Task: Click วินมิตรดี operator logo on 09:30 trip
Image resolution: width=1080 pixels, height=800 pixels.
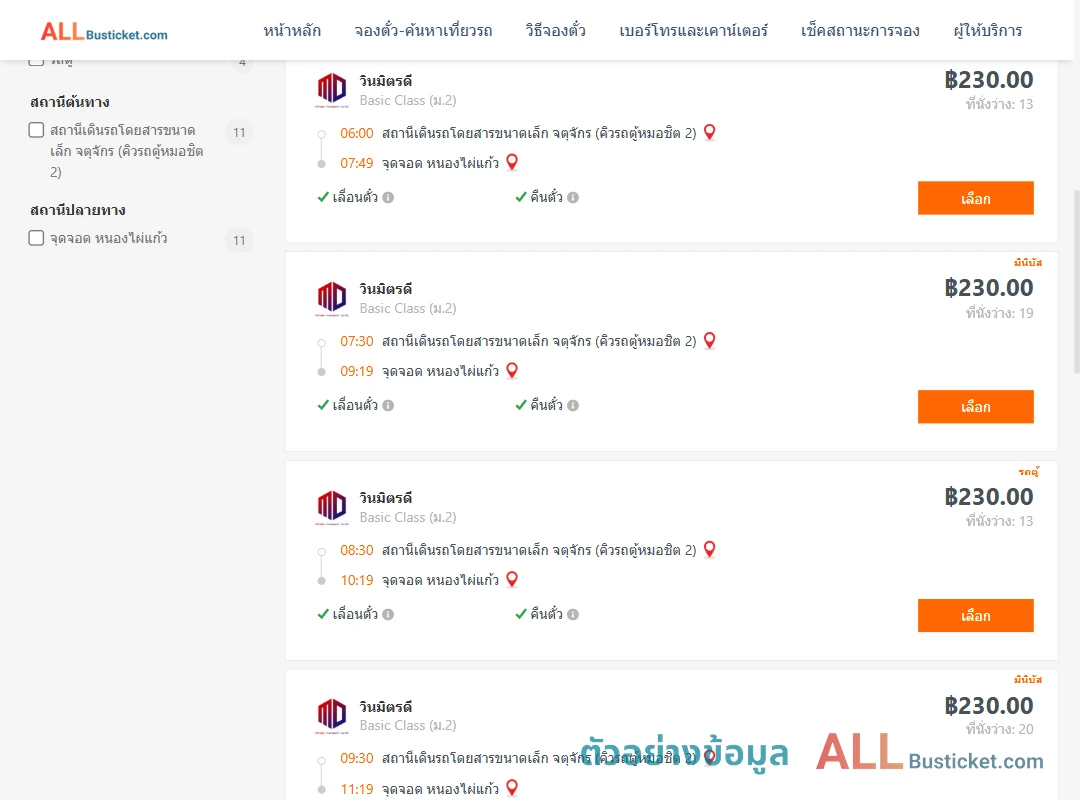Action: point(332,716)
